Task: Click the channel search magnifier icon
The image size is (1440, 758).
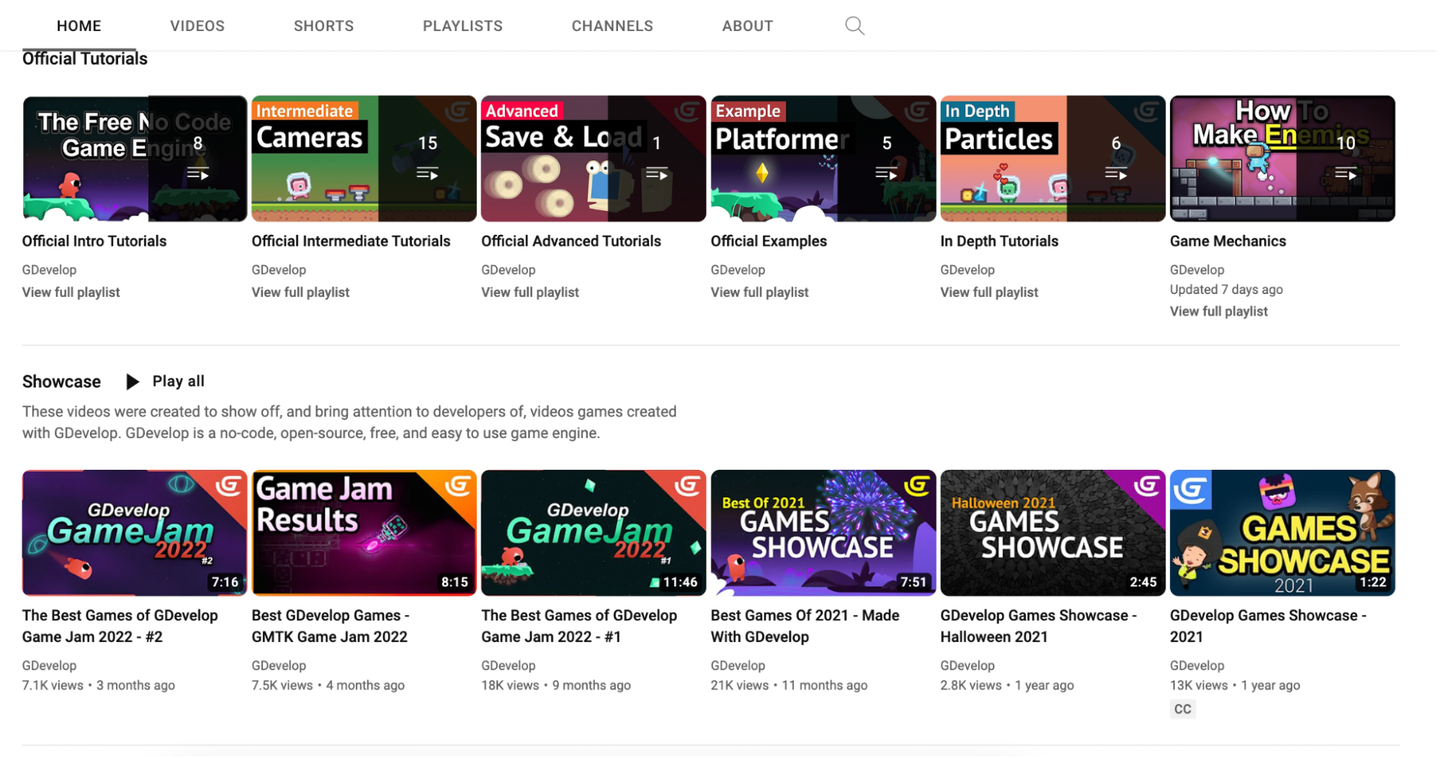Action: click(x=854, y=26)
